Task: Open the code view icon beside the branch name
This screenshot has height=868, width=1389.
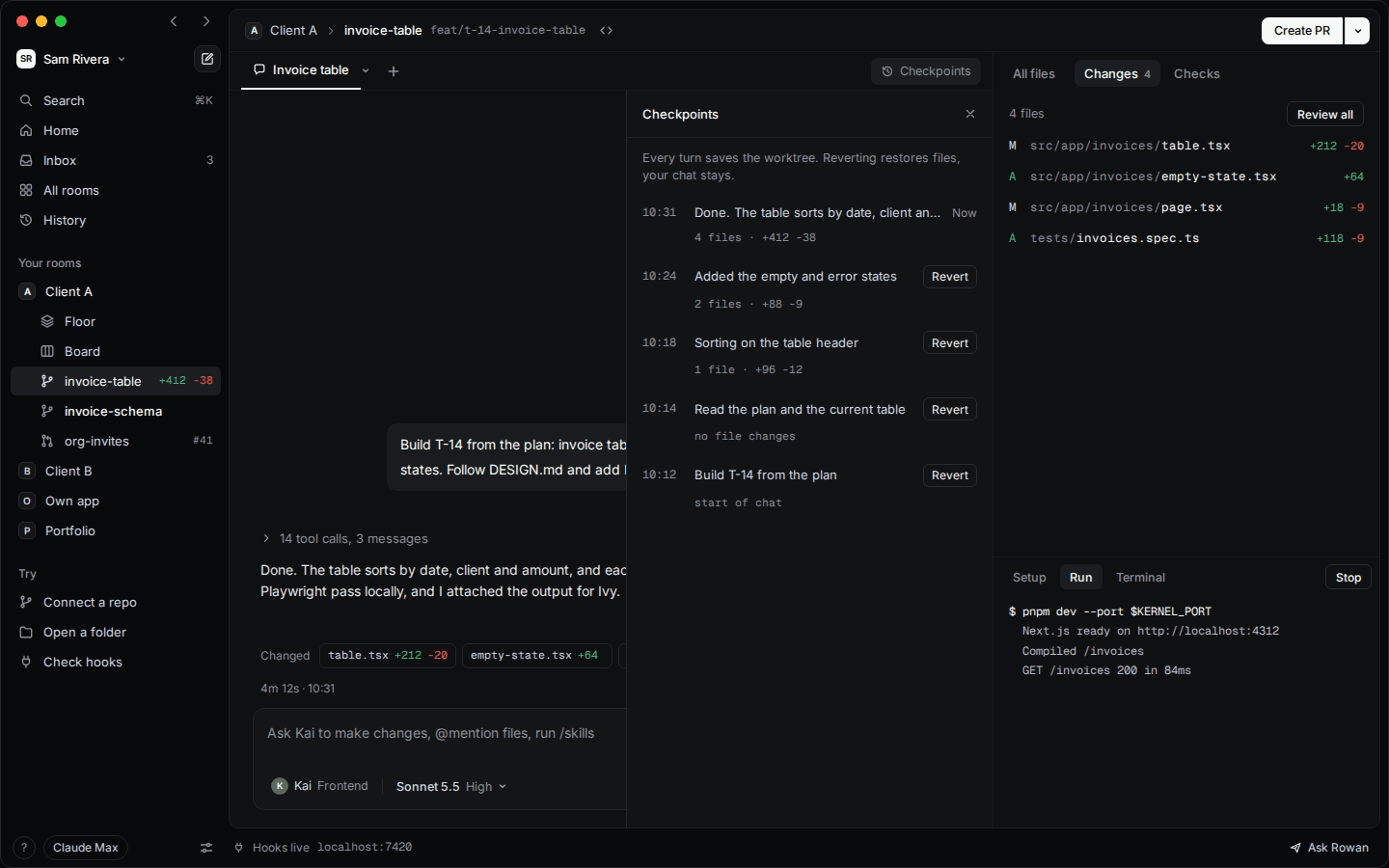Action: [x=606, y=30]
